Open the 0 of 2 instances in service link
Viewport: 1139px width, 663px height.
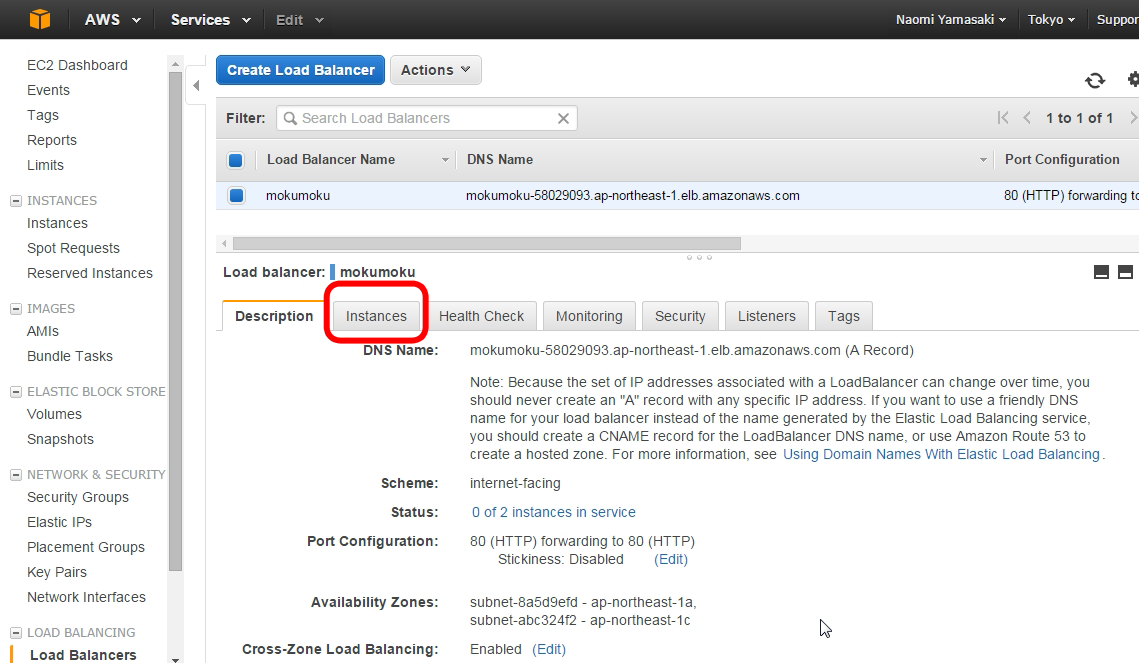tap(554, 512)
